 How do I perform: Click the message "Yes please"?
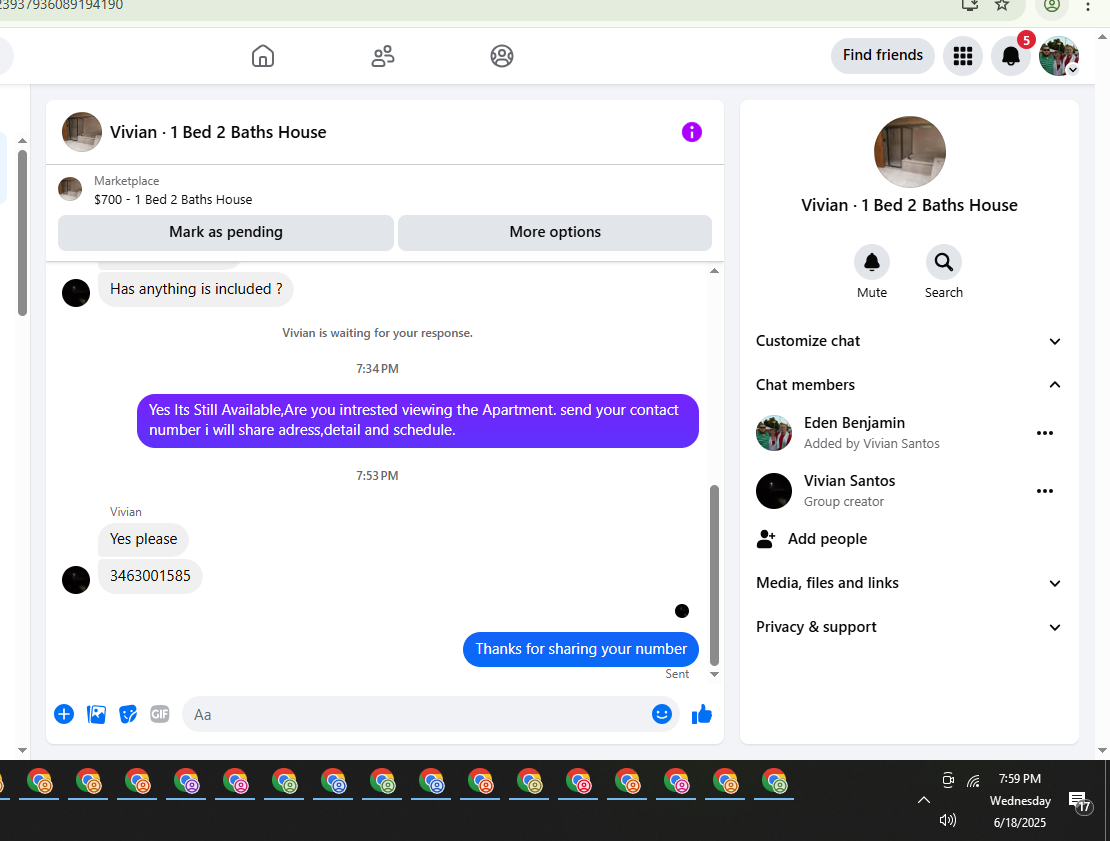tap(144, 539)
